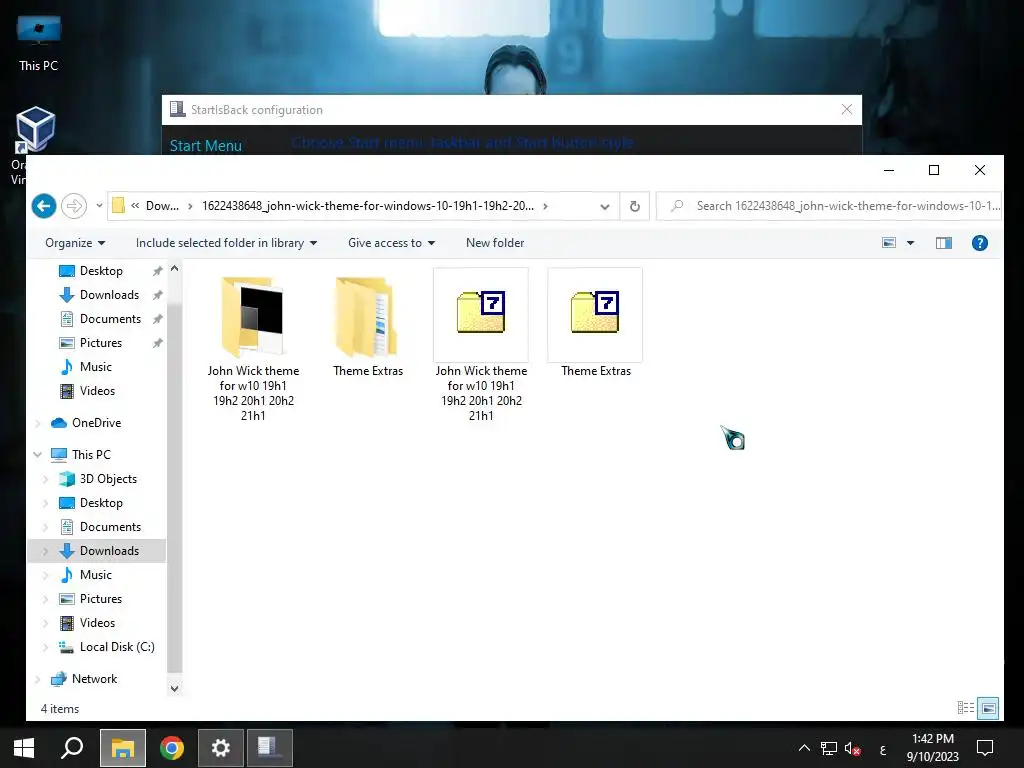This screenshot has height=768, width=1024.
Task: Select pinned Documents in Quick access
Action: (110, 319)
